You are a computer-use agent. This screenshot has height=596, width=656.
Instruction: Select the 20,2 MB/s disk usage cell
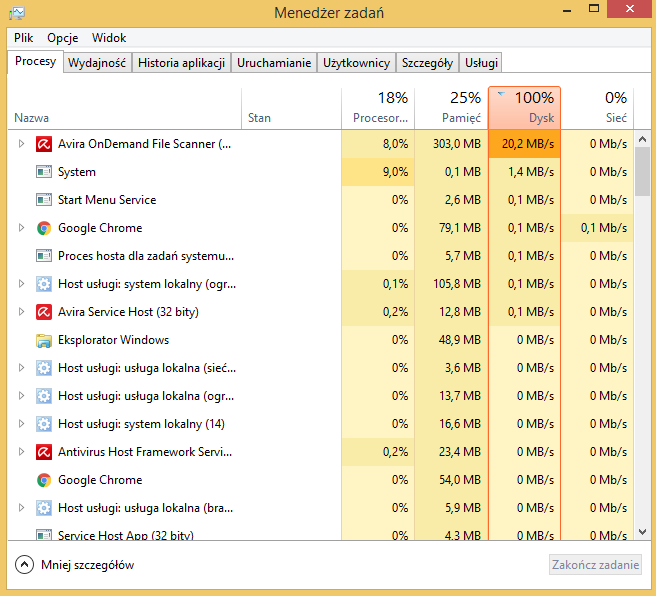[x=525, y=144]
